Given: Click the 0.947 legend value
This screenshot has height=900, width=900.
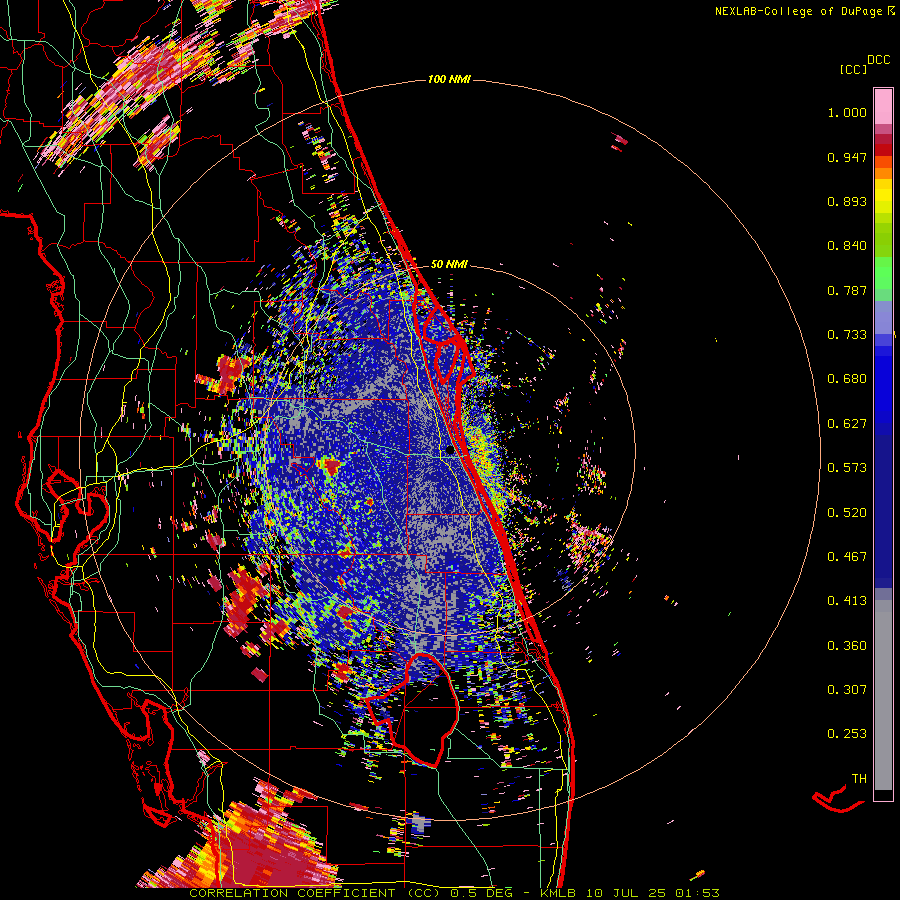Looking at the screenshot, I should pos(847,157).
